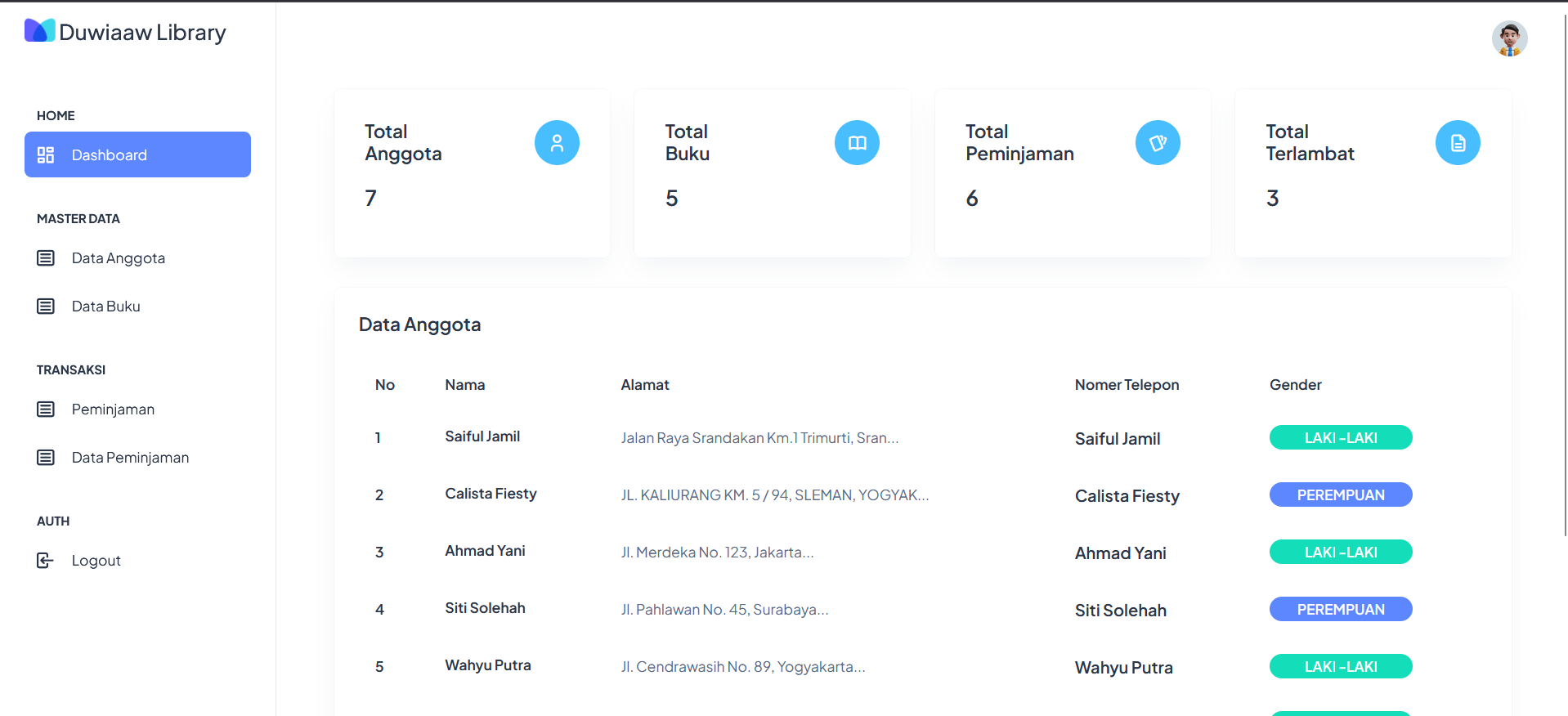1568x716 pixels.
Task: Click the Total Peminjaman cards icon
Action: click(1158, 143)
